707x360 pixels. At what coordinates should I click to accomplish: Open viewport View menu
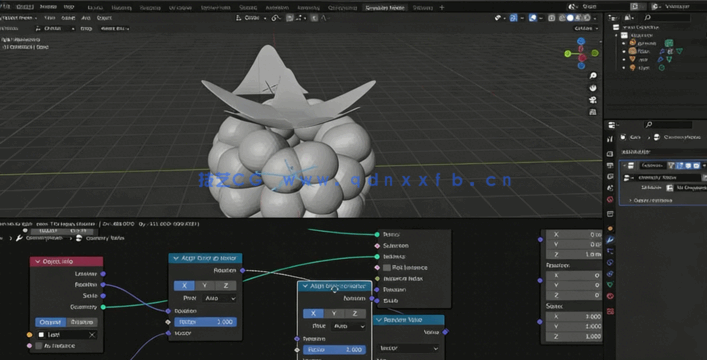pyautogui.click(x=50, y=18)
